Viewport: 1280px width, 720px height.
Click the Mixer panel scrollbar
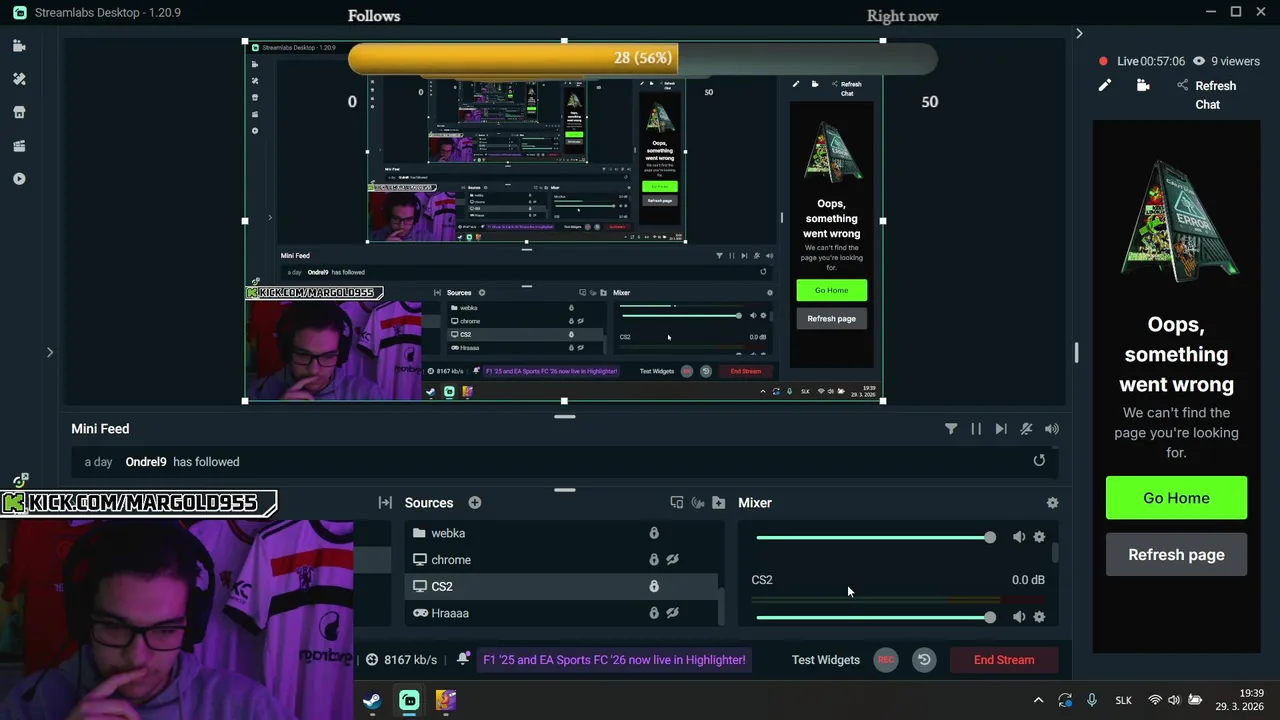coord(1055,551)
